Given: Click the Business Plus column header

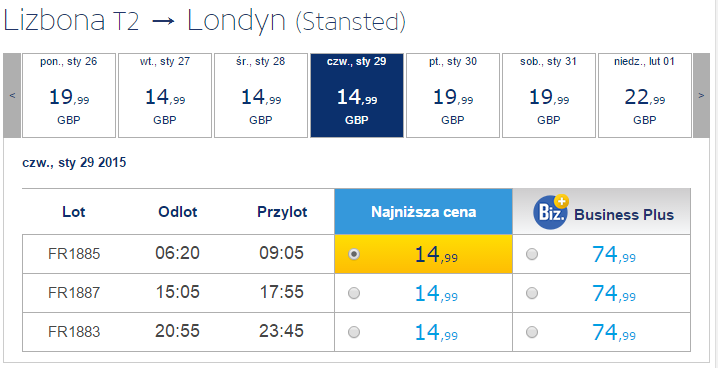Looking at the screenshot, I should [602, 211].
